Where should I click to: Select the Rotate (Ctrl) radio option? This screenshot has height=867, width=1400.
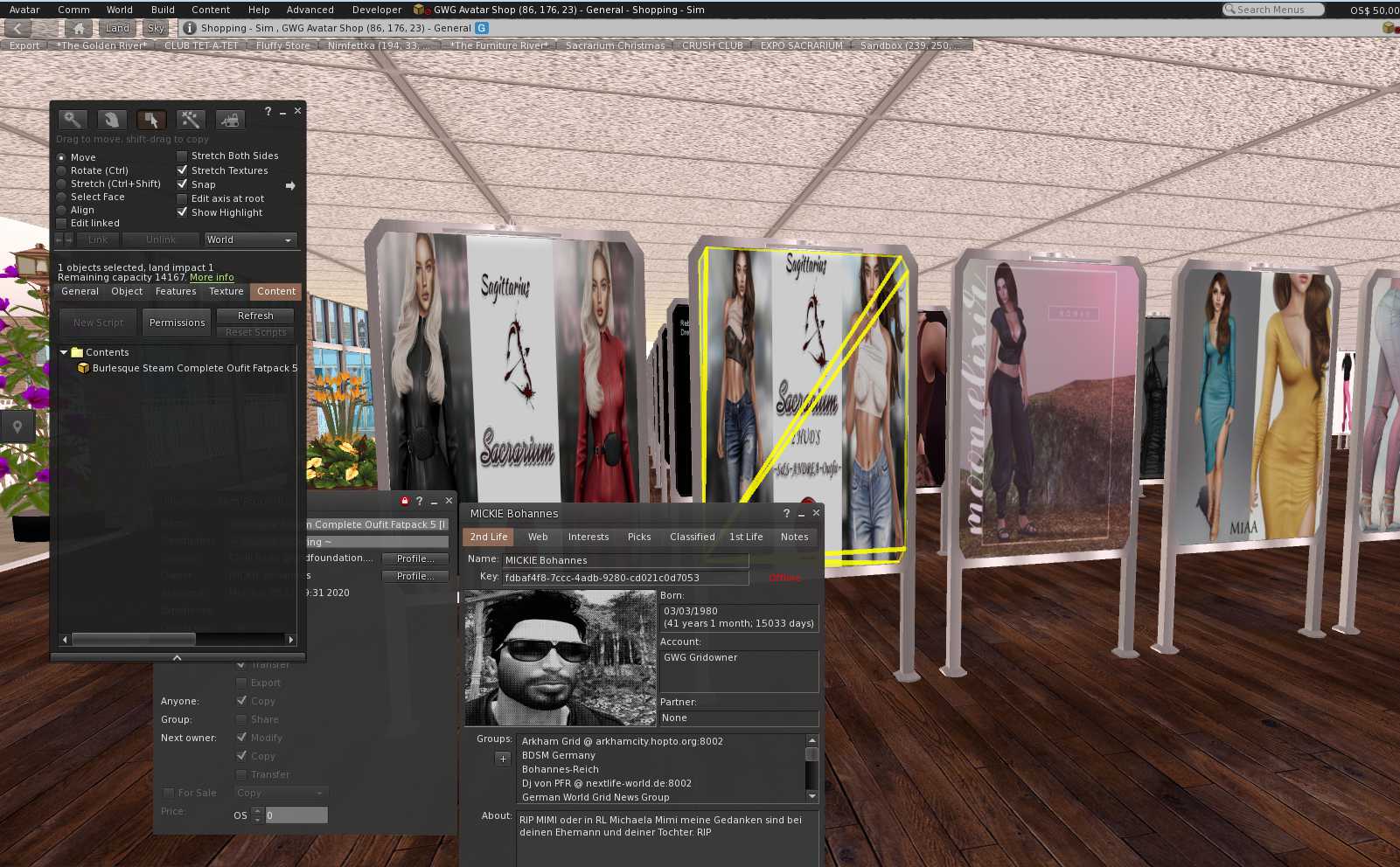click(x=61, y=170)
